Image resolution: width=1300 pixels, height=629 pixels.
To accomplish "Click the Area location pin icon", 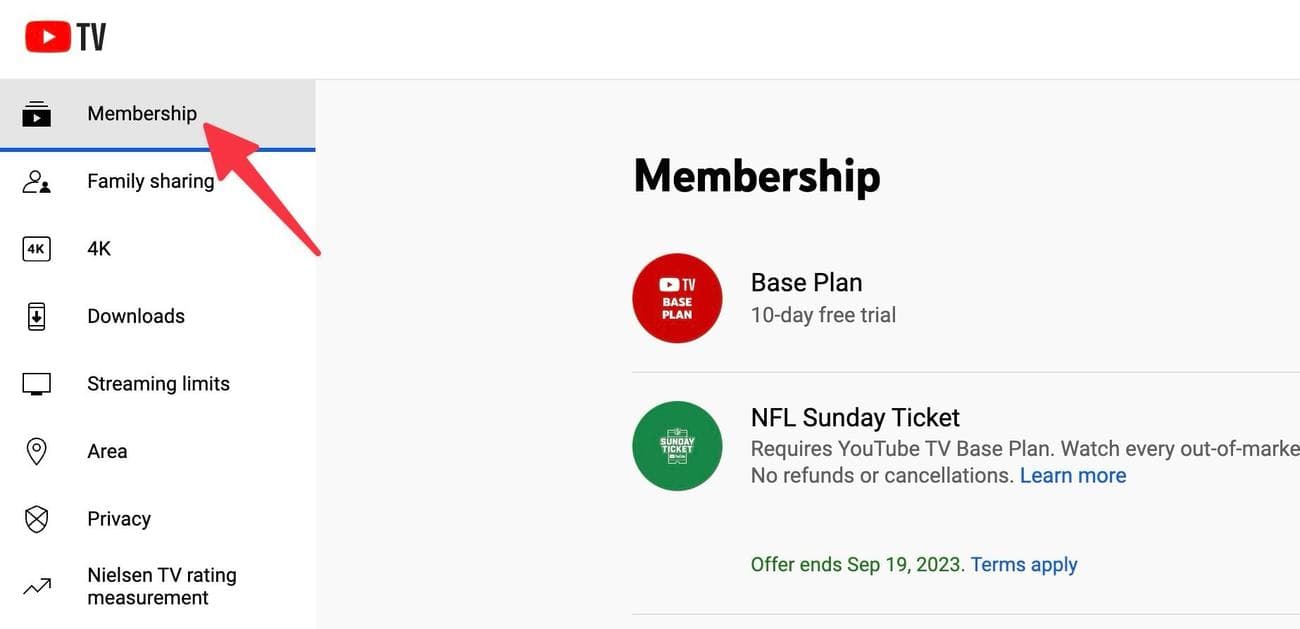I will (x=36, y=451).
